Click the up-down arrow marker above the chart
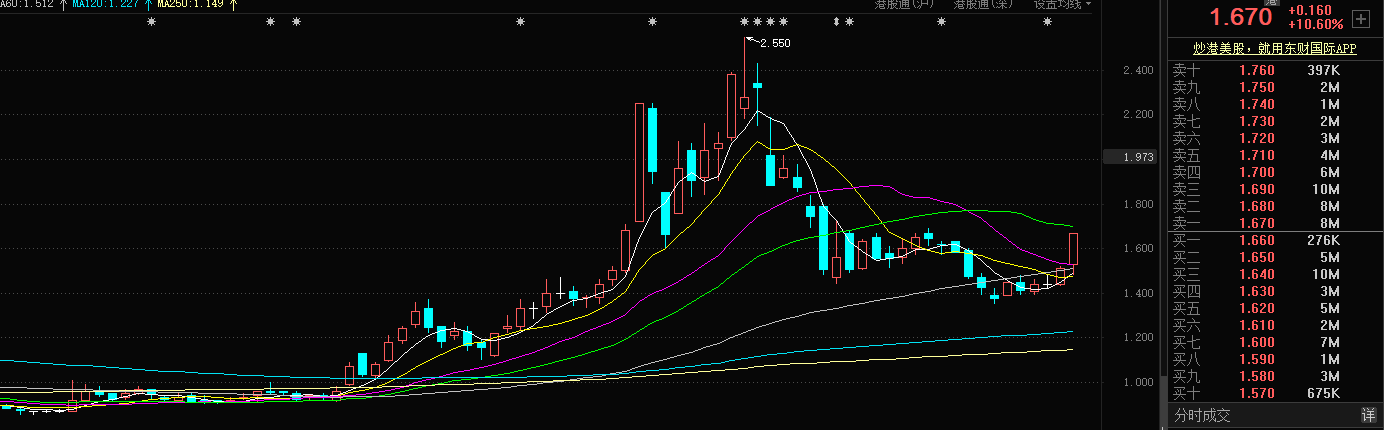This screenshot has height=430, width=1384. coord(837,22)
